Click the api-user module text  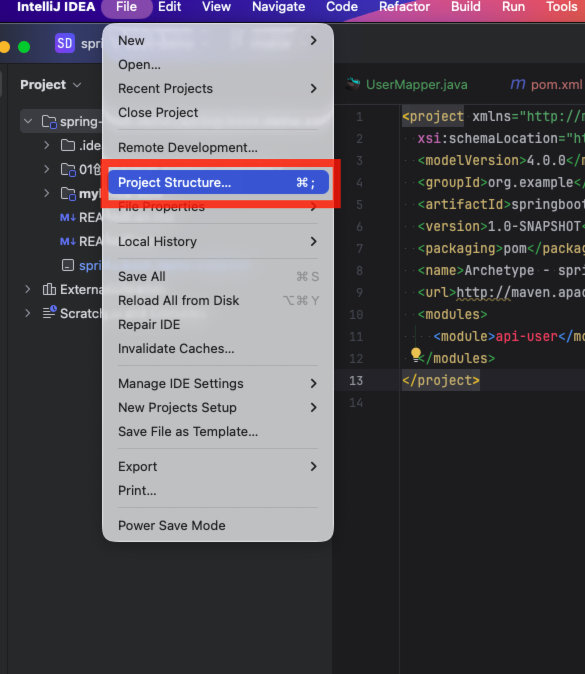pyautogui.click(x=527, y=336)
